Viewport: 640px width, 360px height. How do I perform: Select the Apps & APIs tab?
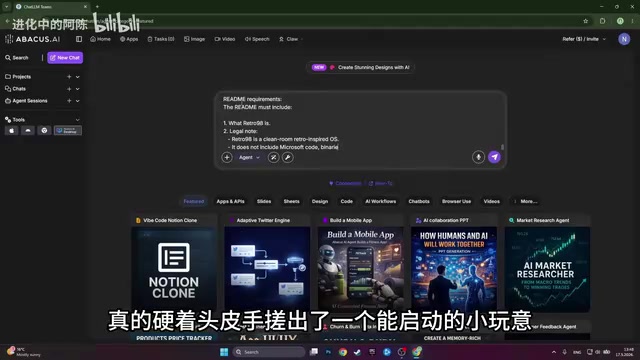point(230,201)
